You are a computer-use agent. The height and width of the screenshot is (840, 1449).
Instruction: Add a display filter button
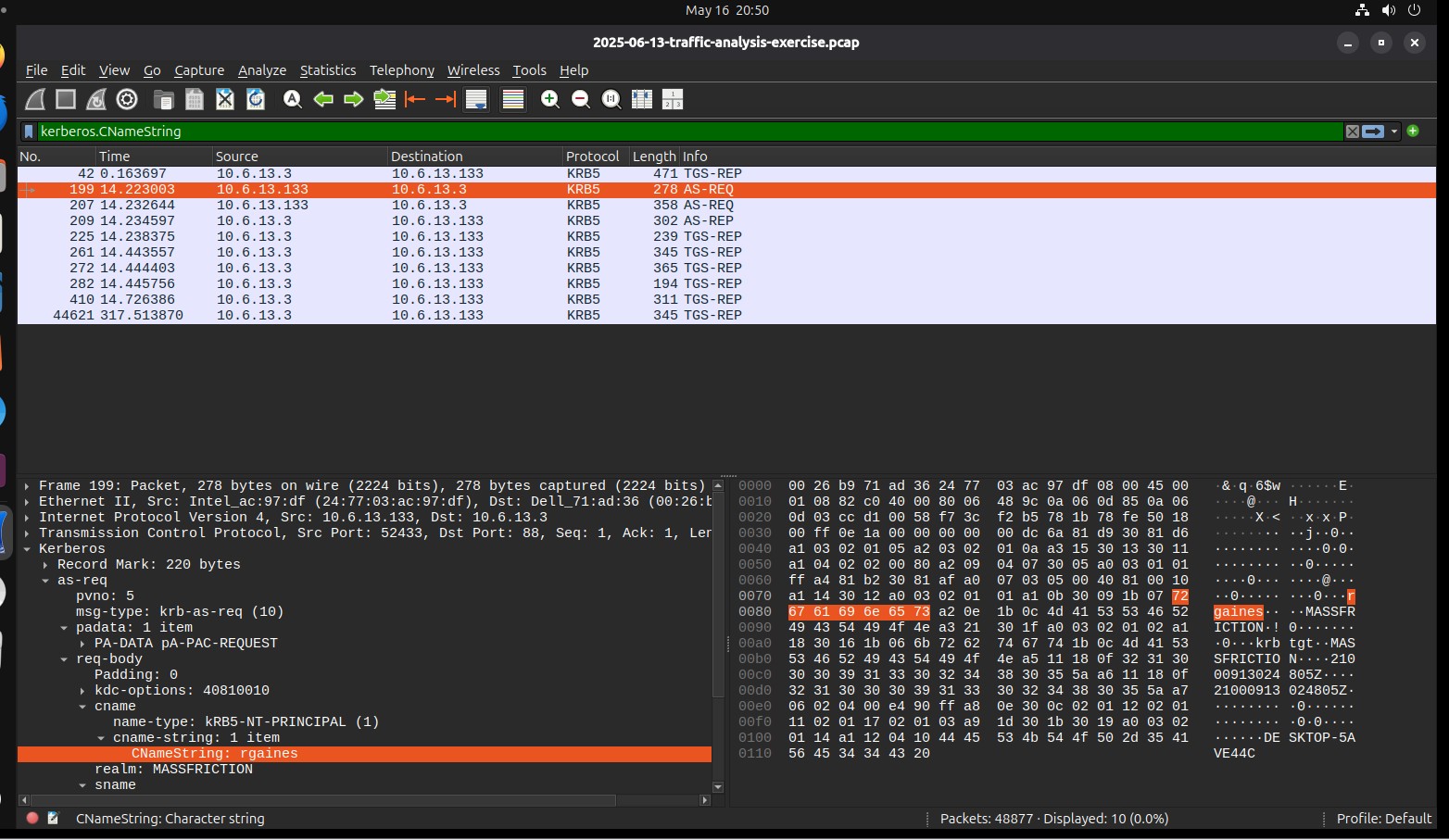pos(1413,131)
